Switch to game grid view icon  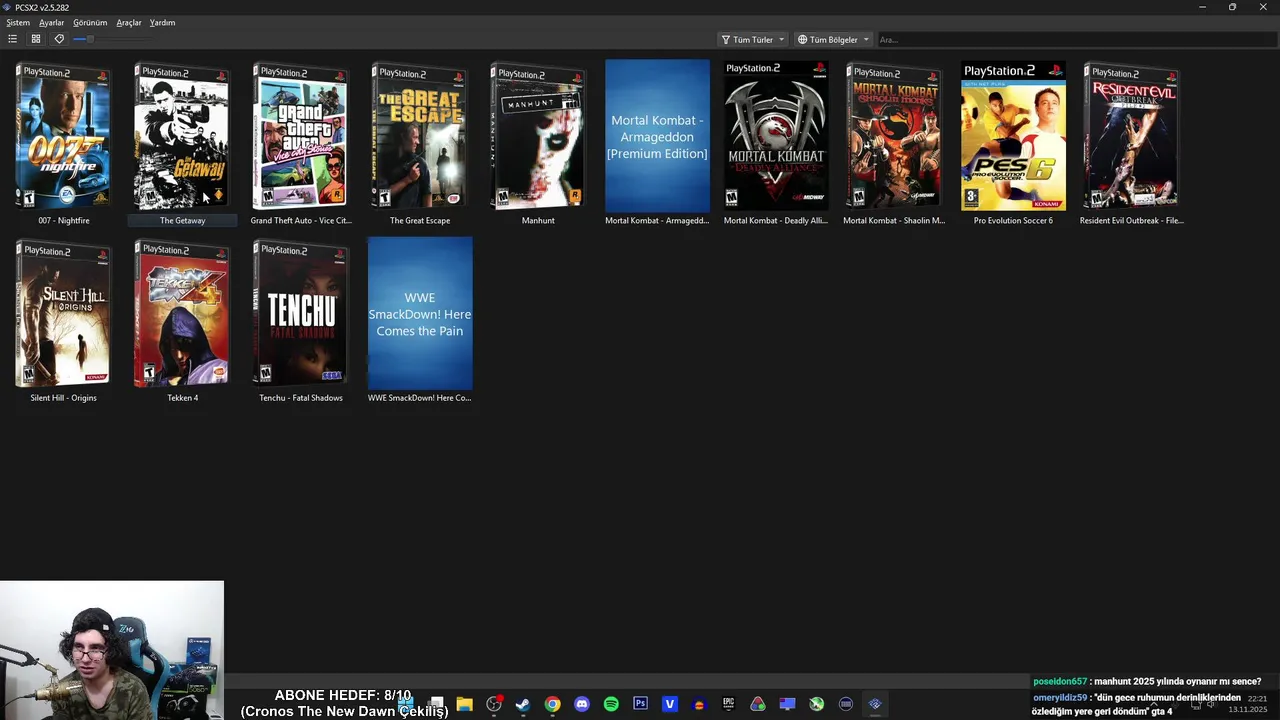pyautogui.click(x=36, y=39)
